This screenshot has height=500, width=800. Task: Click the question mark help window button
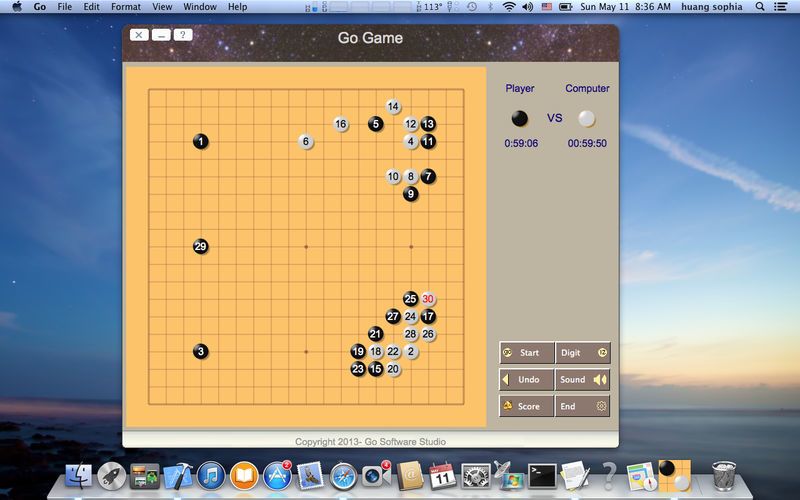[x=183, y=35]
